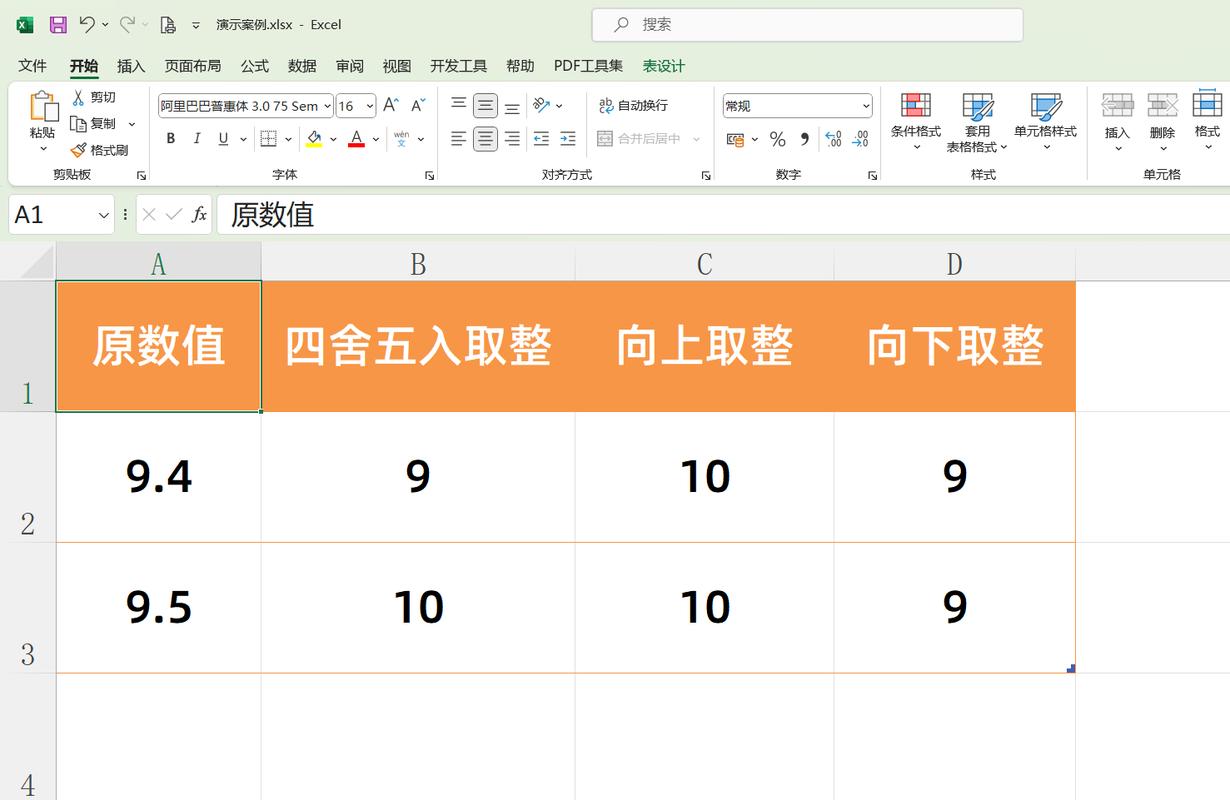Switch to the Review (审阅) tab
Screen dimensions: 1230x800
[350, 66]
